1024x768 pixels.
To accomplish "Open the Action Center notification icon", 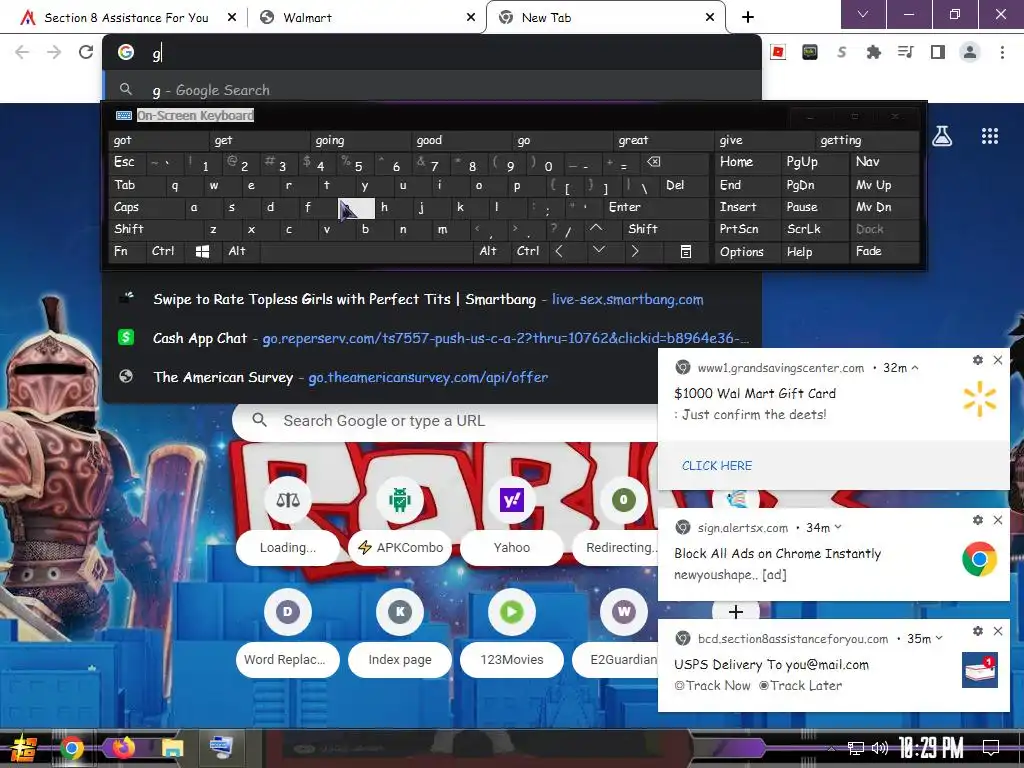I will click(x=991, y=748).
